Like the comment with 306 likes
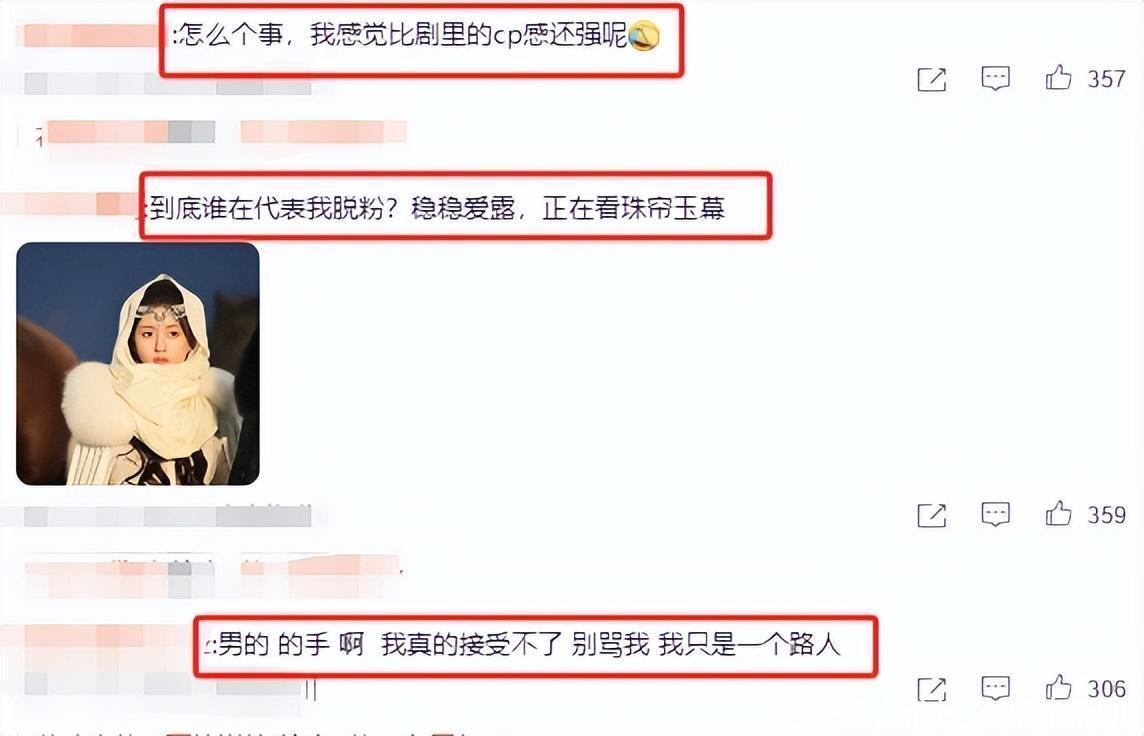 tap(1058, 687)
